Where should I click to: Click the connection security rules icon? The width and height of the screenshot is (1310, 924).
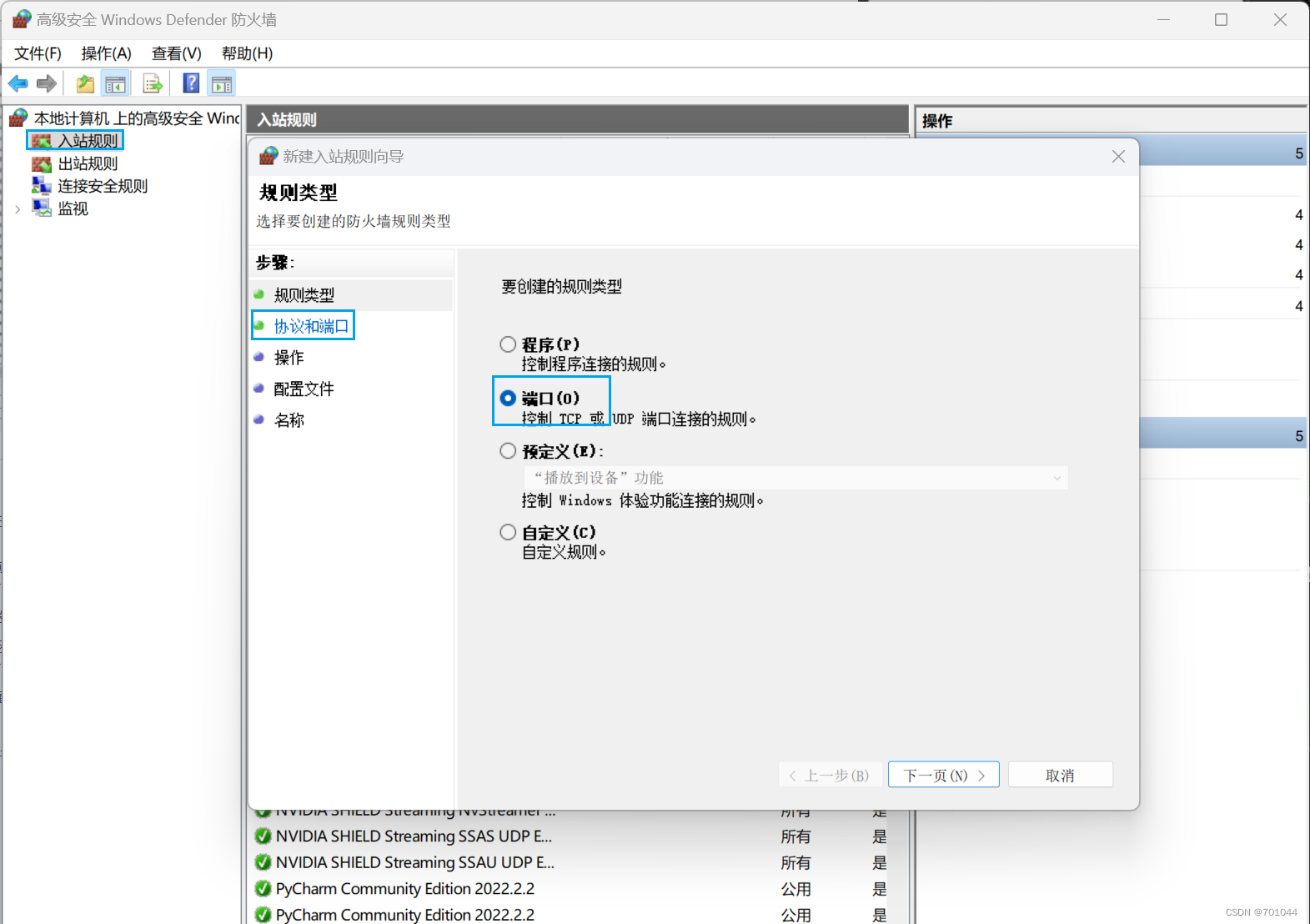[x=42, y=185]
